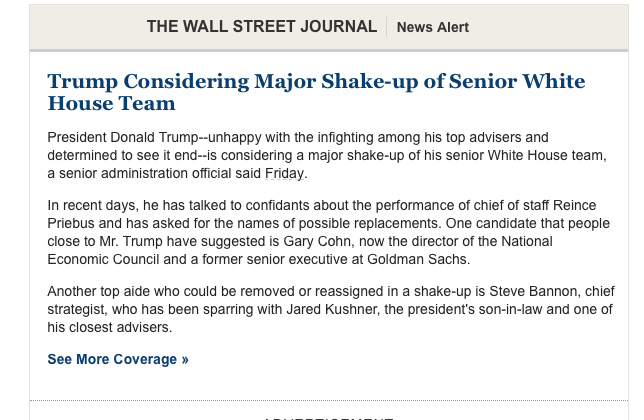
Task: Open the Trump Considering Major Shake-up headline
Action: tap(316, 92)
